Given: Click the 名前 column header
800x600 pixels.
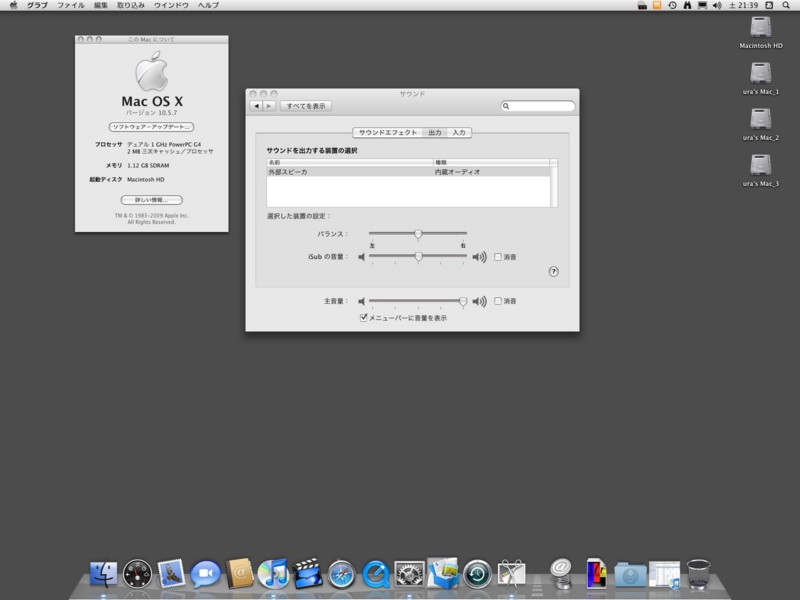Looking at the screenshot, I should pyautogui.click(x=350, y=162).
